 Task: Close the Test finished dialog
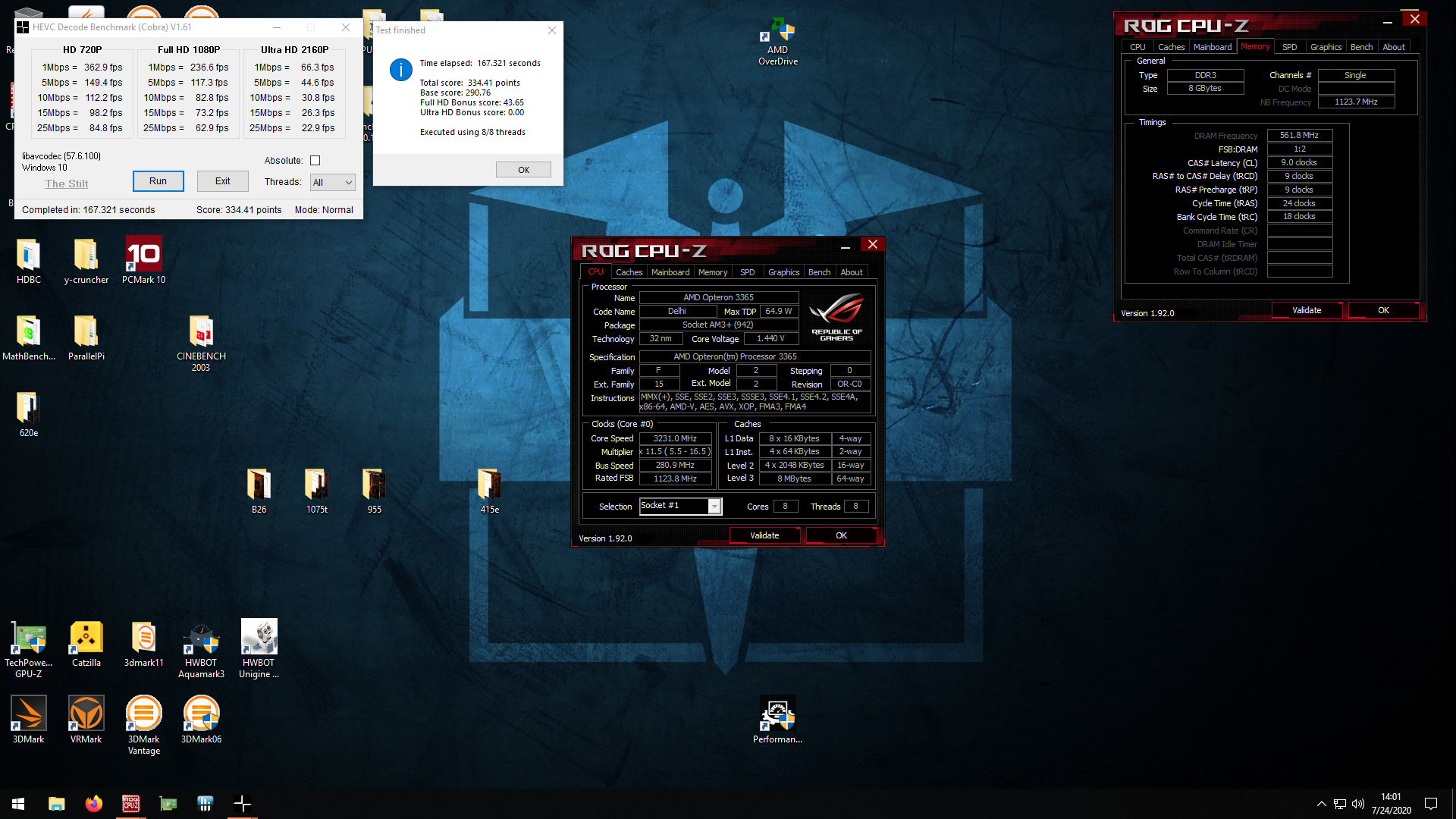pyautogui.click(x=552, y=30)
